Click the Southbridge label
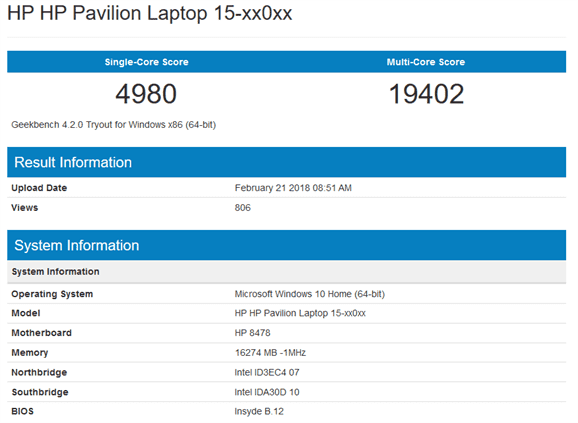 40,392
